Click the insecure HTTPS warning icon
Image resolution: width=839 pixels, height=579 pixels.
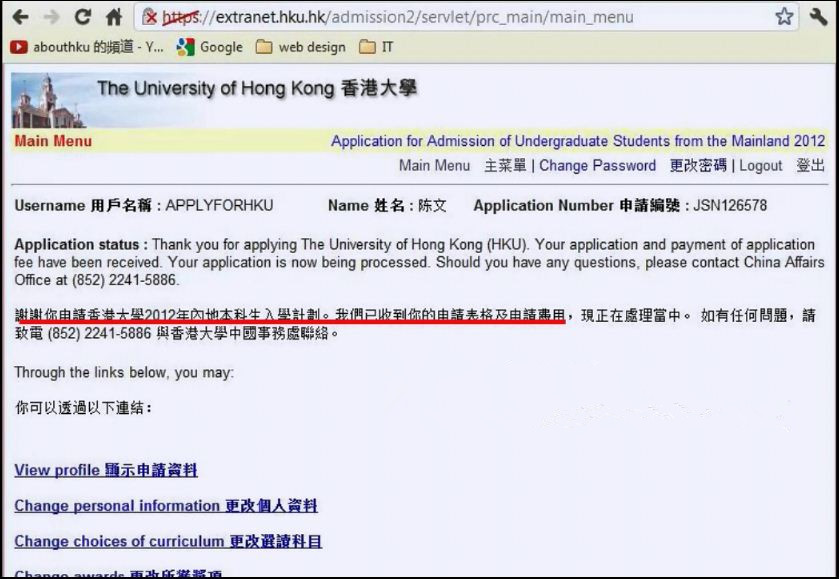point(150,17)
